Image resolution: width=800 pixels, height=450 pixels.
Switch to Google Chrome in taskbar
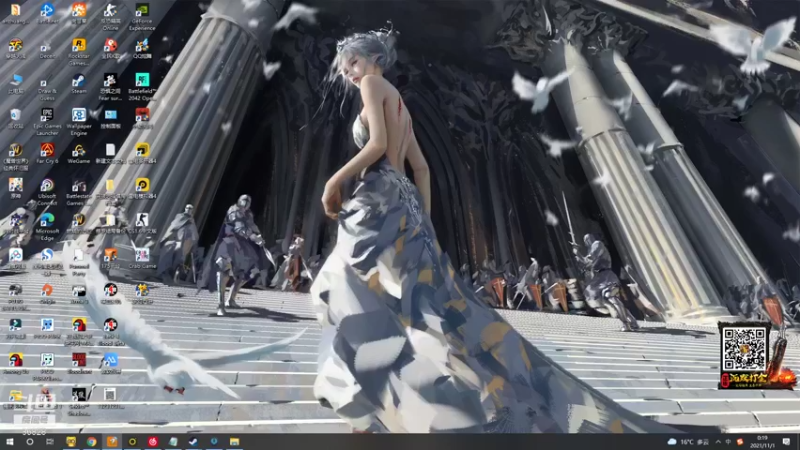(x=91, y=442)
